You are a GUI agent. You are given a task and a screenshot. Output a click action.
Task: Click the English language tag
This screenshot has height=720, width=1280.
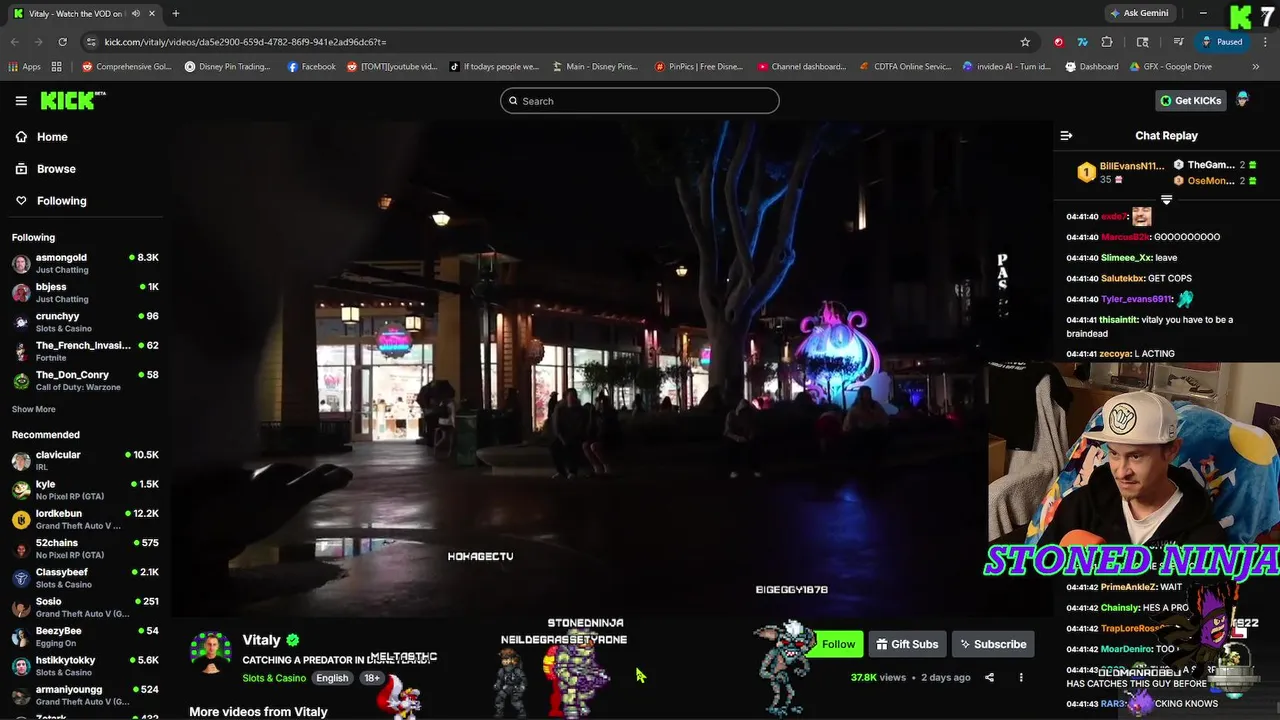coord(332,678)
